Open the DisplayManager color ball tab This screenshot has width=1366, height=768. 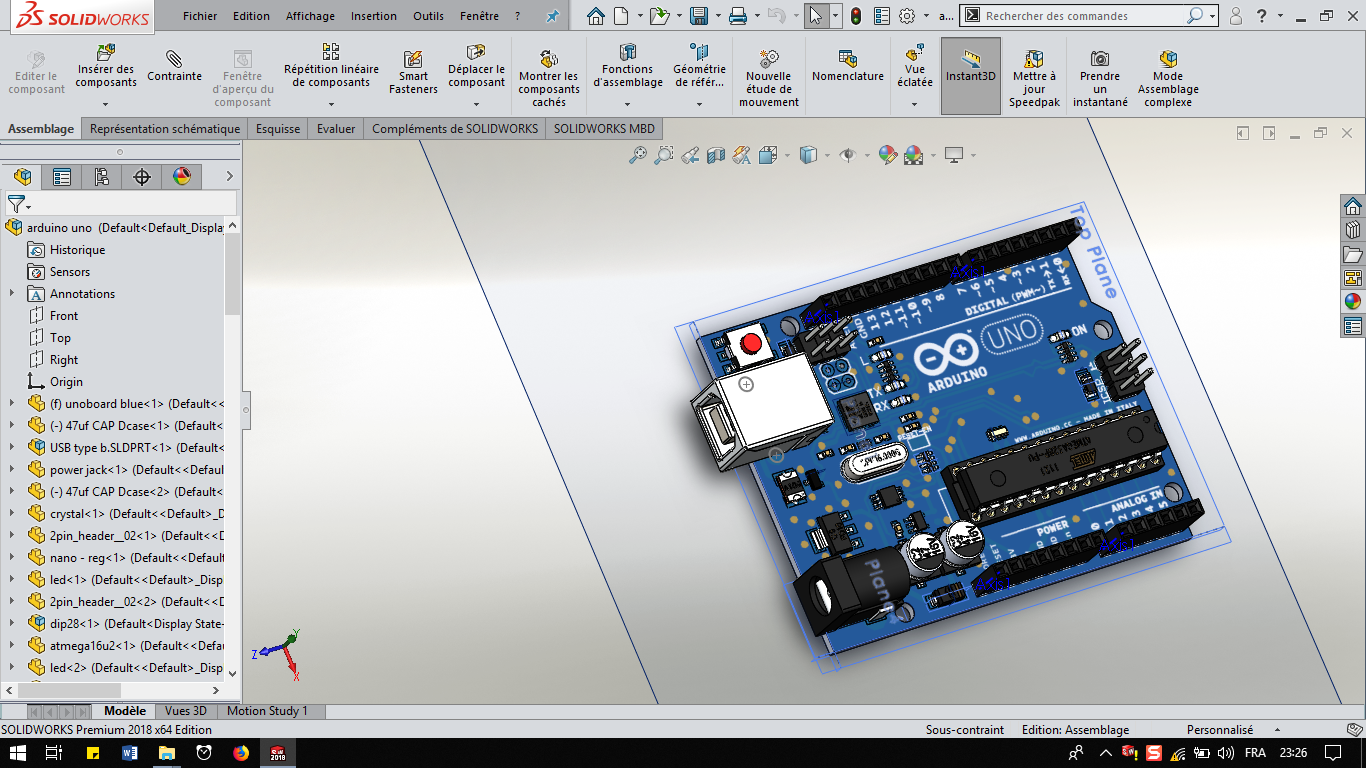182,177
